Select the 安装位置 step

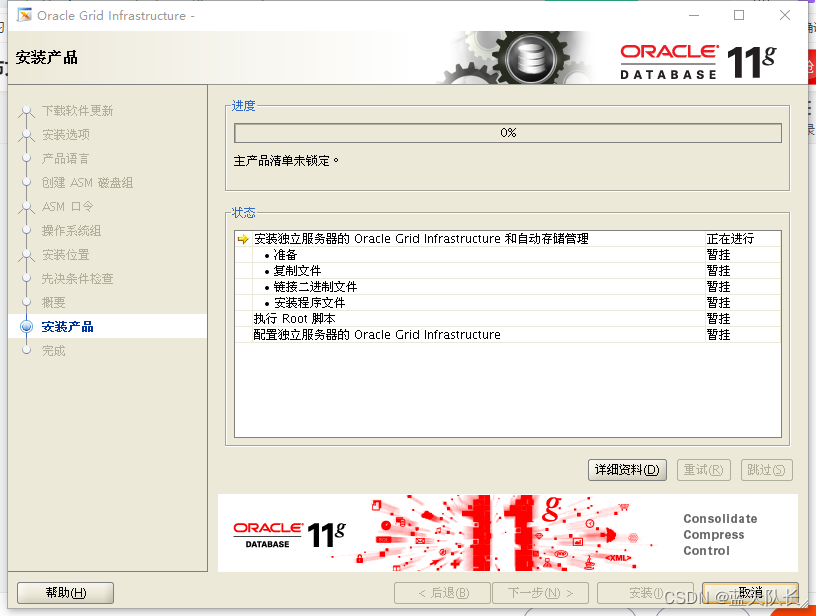(66, 254)
